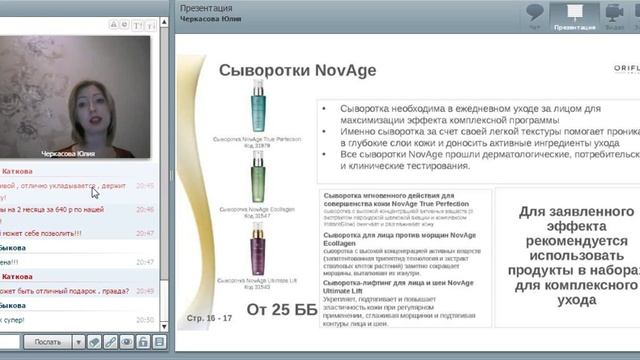
Task: Click the vertical splitter between chat and presentation
Action: pyautogui.click(x=171, y=176)
